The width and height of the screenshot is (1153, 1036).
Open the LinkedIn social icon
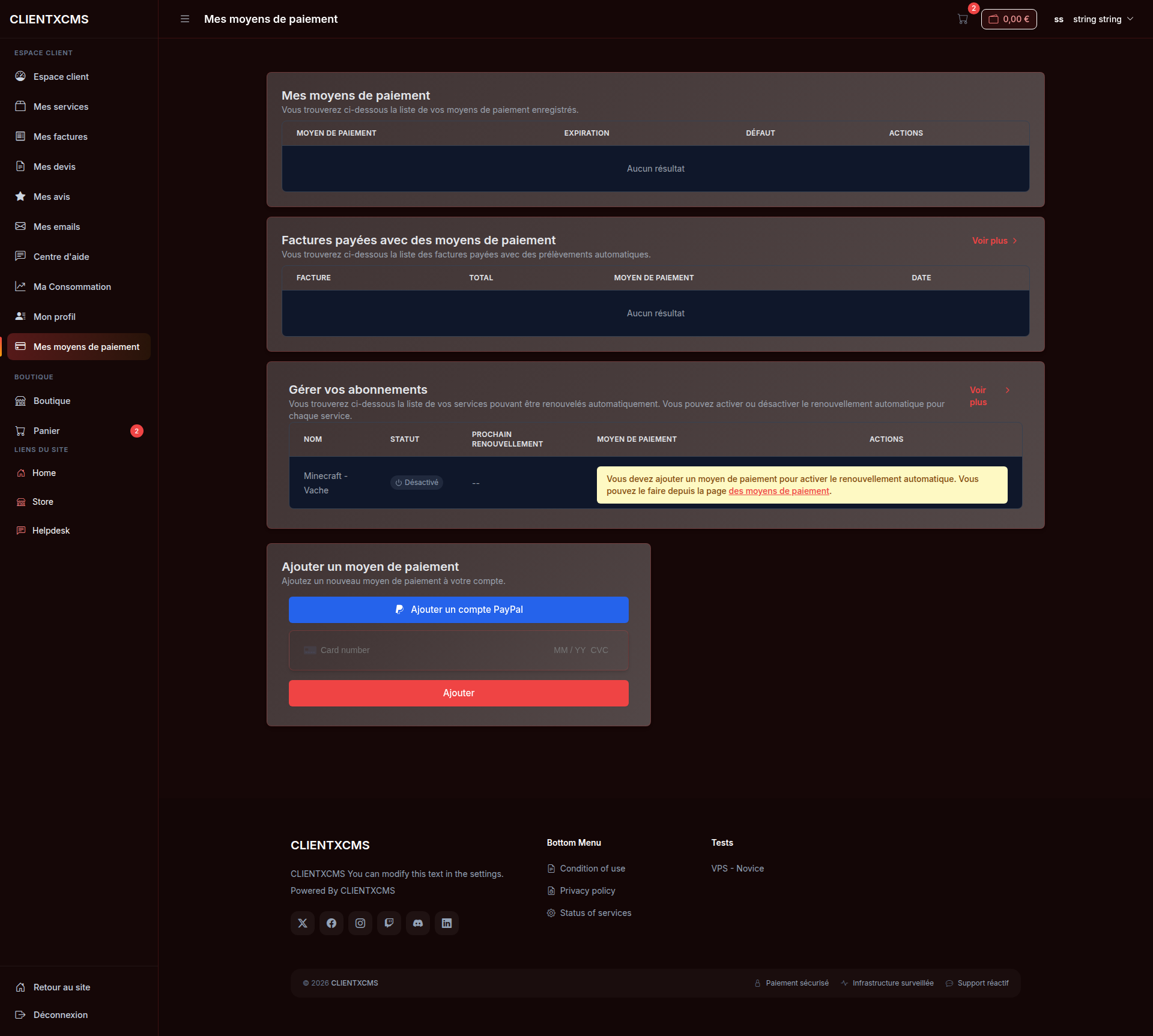(447, 923)
